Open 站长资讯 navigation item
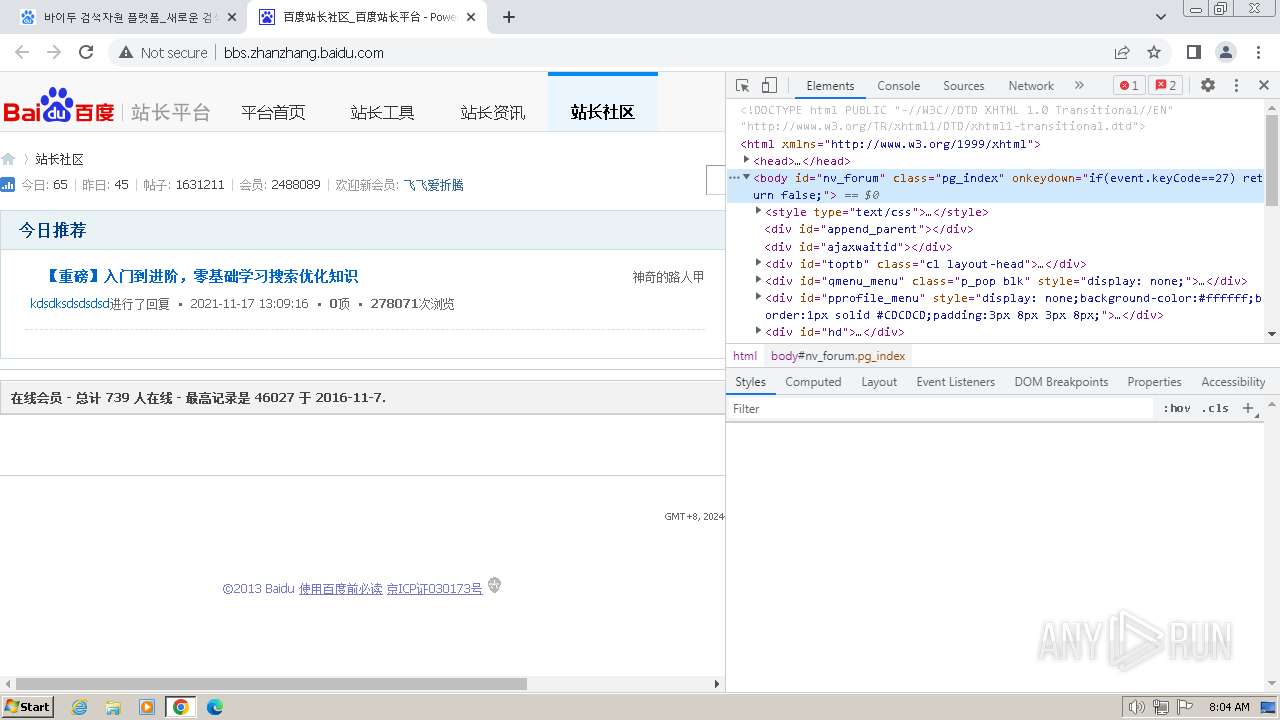This screenshot has height=720, width=1280. coord(492,112)
